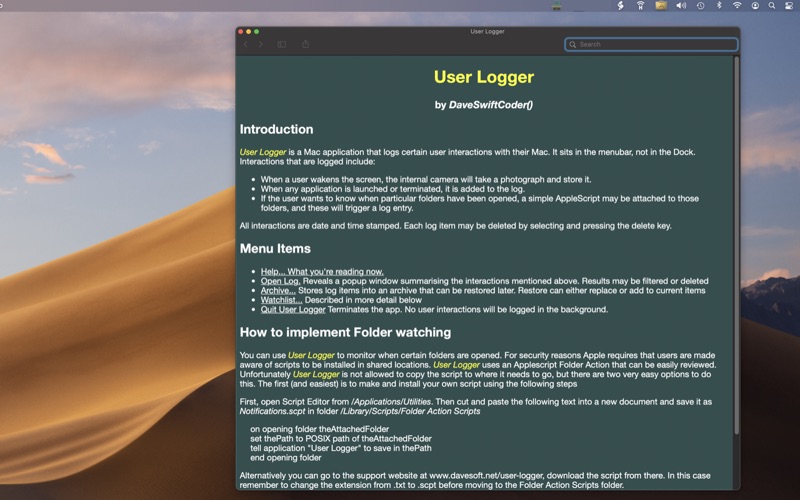Open the volume control in the menubar
Image resolution: width=800 pixels, height=500 pixels.
tap(681, 6)
